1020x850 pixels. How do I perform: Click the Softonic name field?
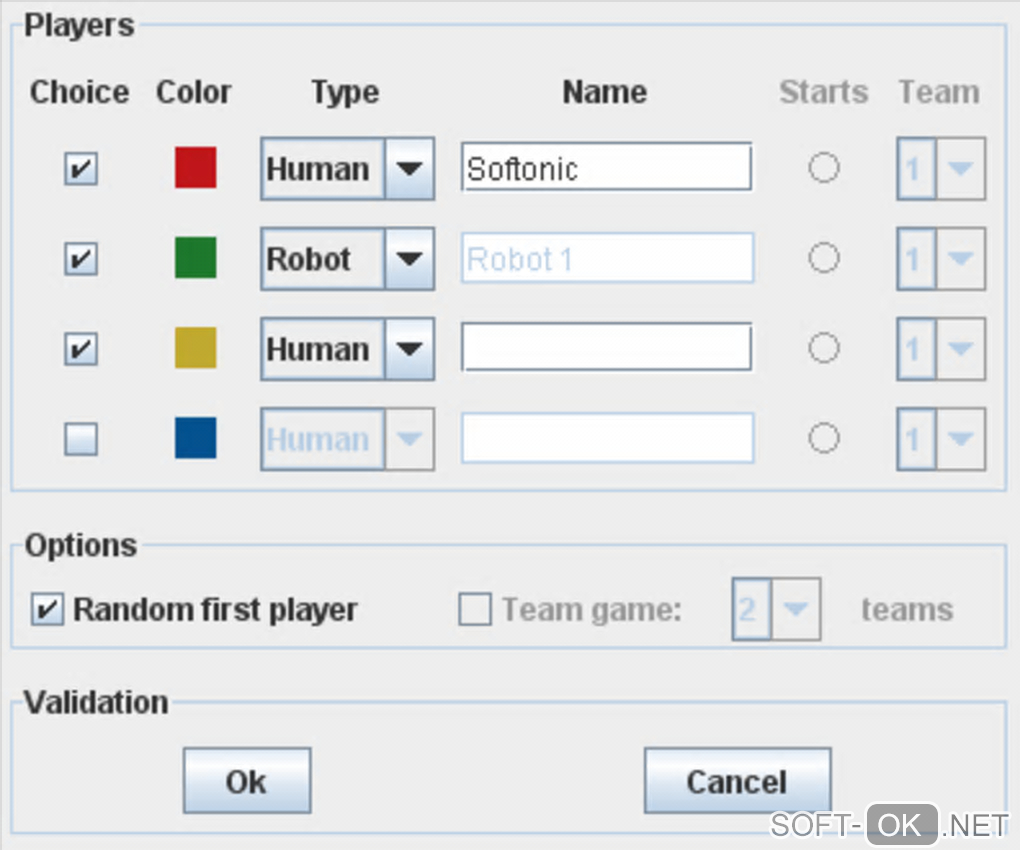(x=606, y=168)
